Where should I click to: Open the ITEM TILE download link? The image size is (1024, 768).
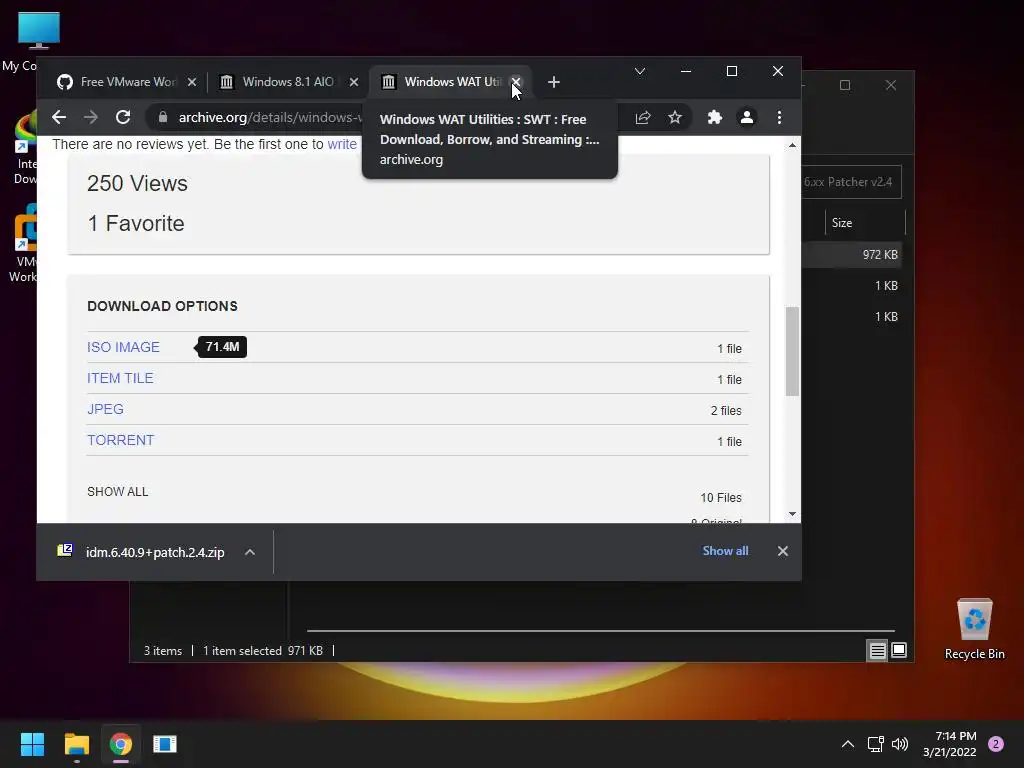[x=120, y=378]
